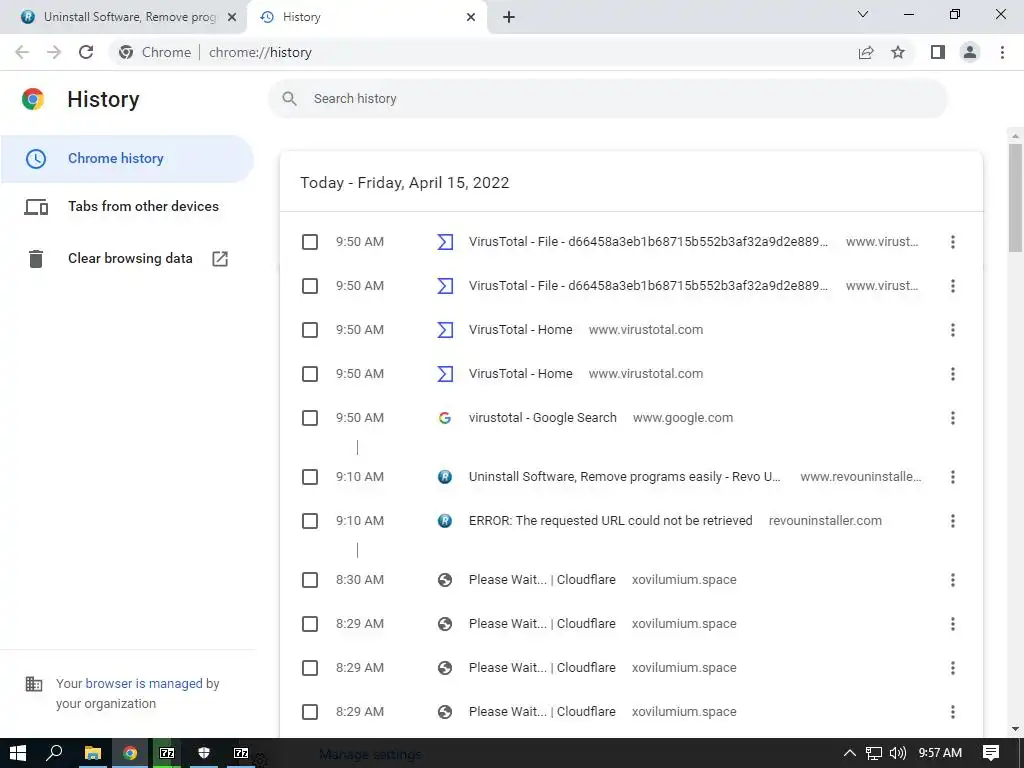1024x768 pixels.
Task: Click the devices icon of Tabs from other devices
Action: [x=36, y=207]
